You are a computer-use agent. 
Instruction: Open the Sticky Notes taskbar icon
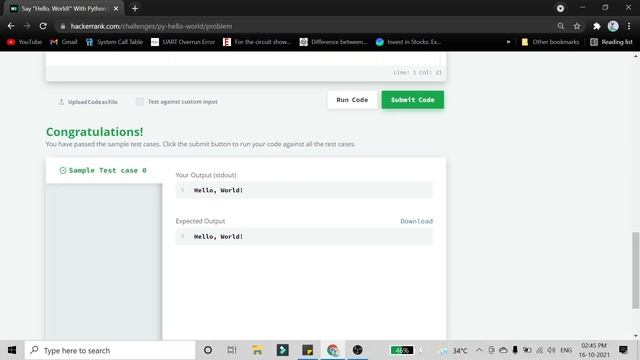(307, 350)
